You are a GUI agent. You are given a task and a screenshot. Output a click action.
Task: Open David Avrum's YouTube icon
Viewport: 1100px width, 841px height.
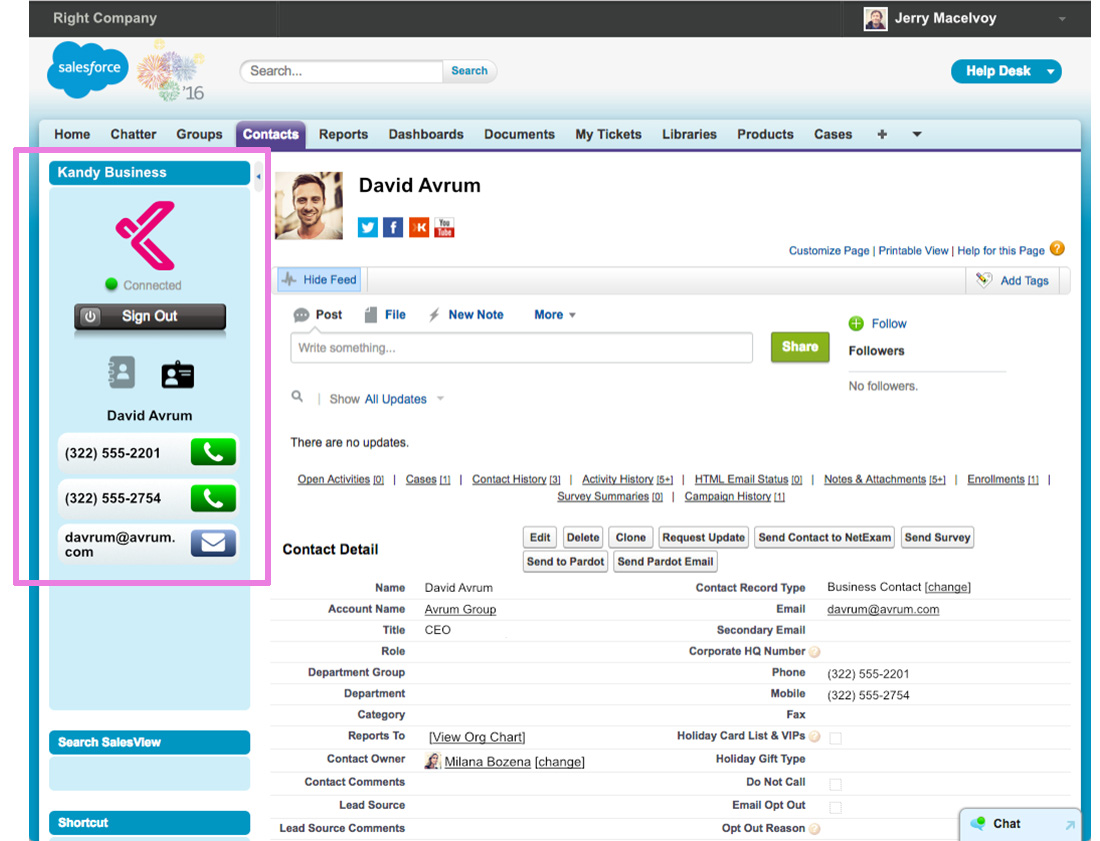click(444, 227)
